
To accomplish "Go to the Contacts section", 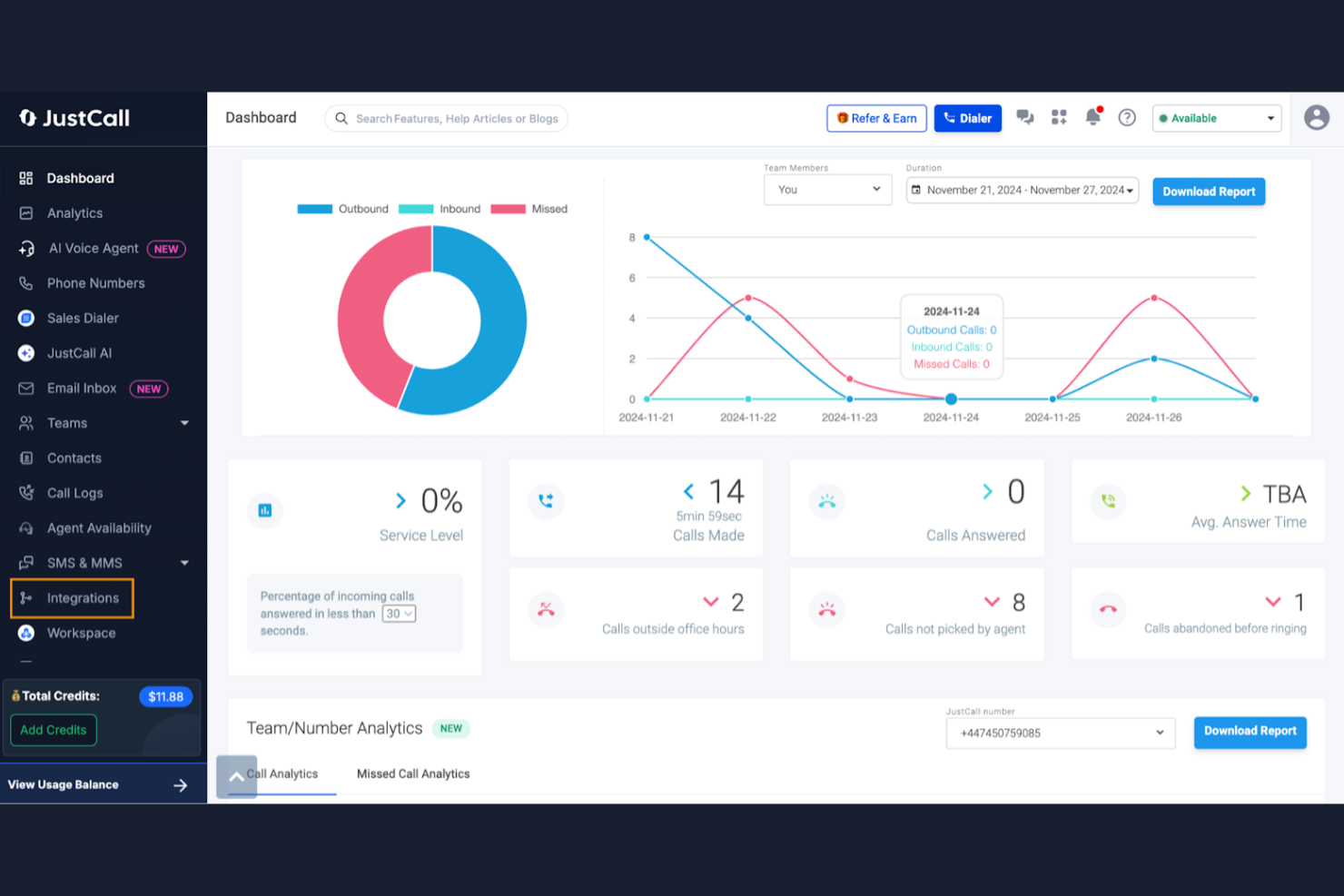I will 74,458.
